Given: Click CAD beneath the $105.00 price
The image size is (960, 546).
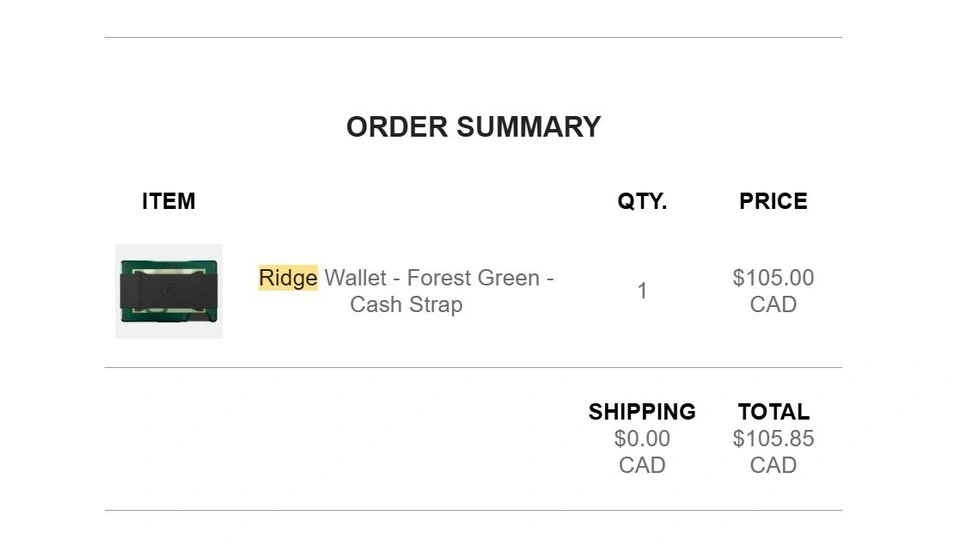Looking at the screenshot, I should click(x=773, y=305).
